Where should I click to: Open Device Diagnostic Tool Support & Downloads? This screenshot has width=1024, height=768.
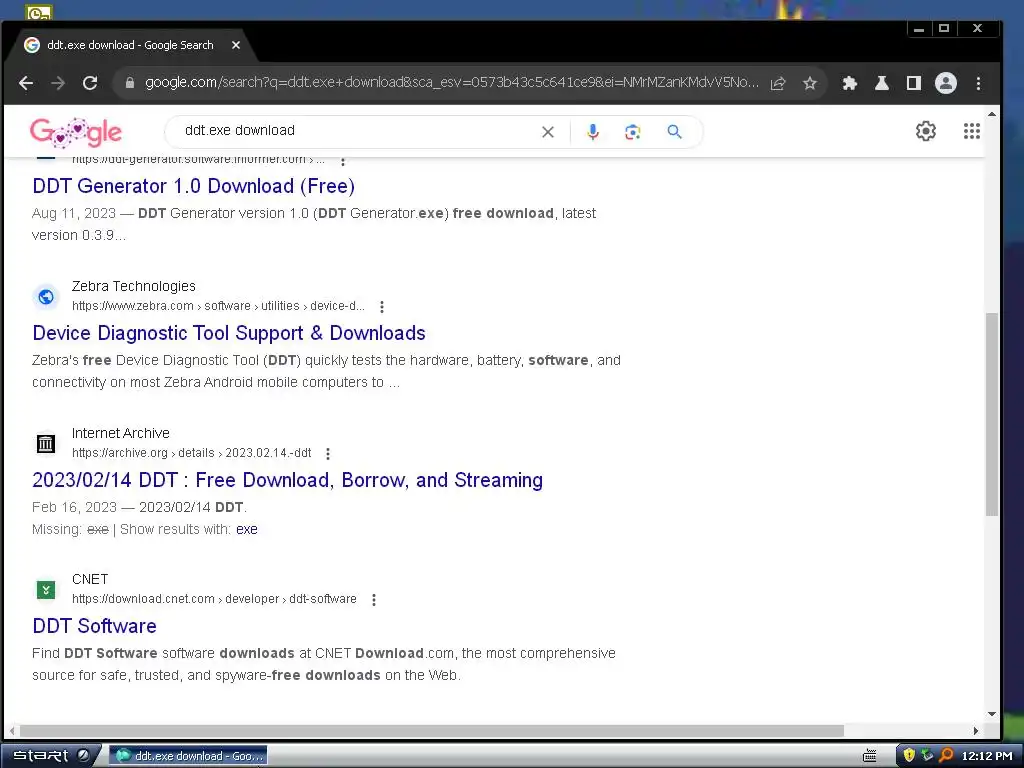click(229, 333)
